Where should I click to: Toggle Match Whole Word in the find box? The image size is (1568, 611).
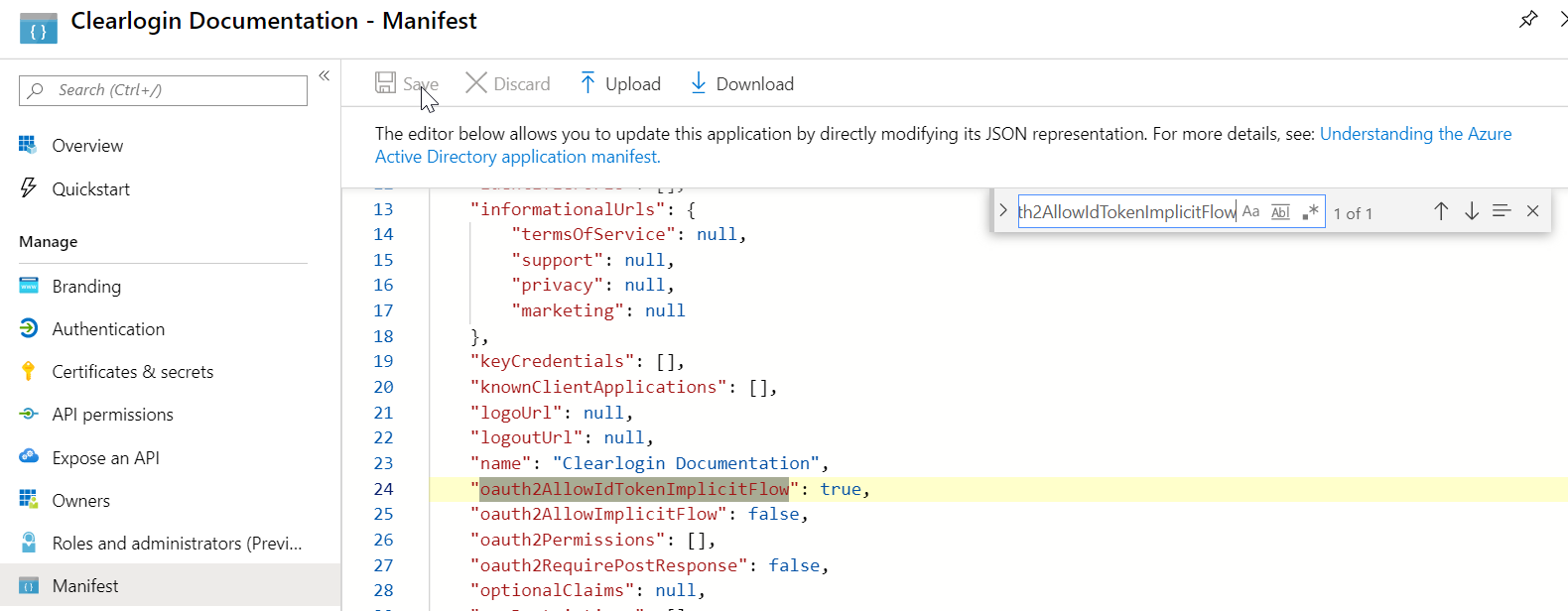[1280, 211]
